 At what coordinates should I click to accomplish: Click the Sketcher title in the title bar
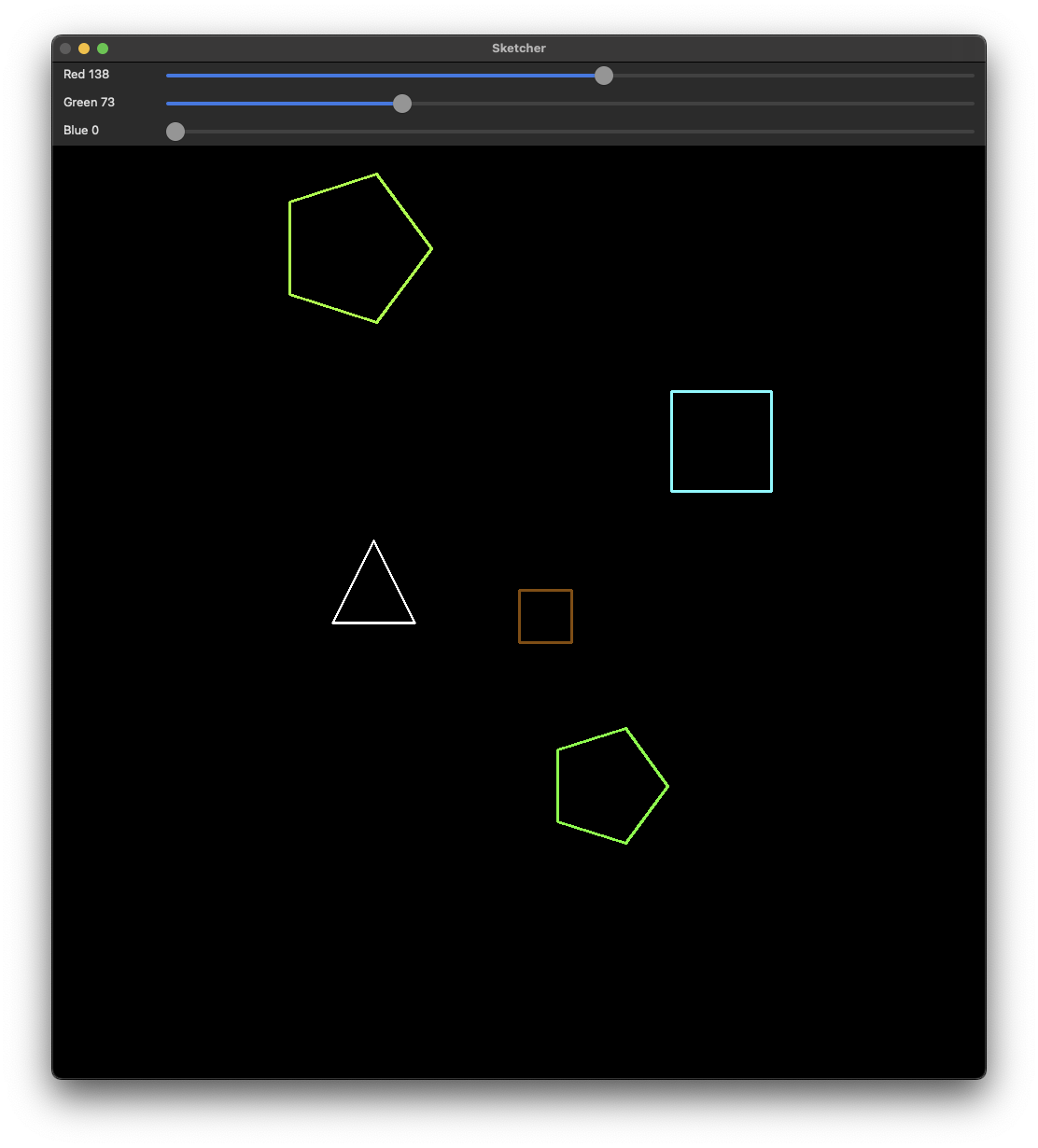pyautogui.click(x=519, y=49)
